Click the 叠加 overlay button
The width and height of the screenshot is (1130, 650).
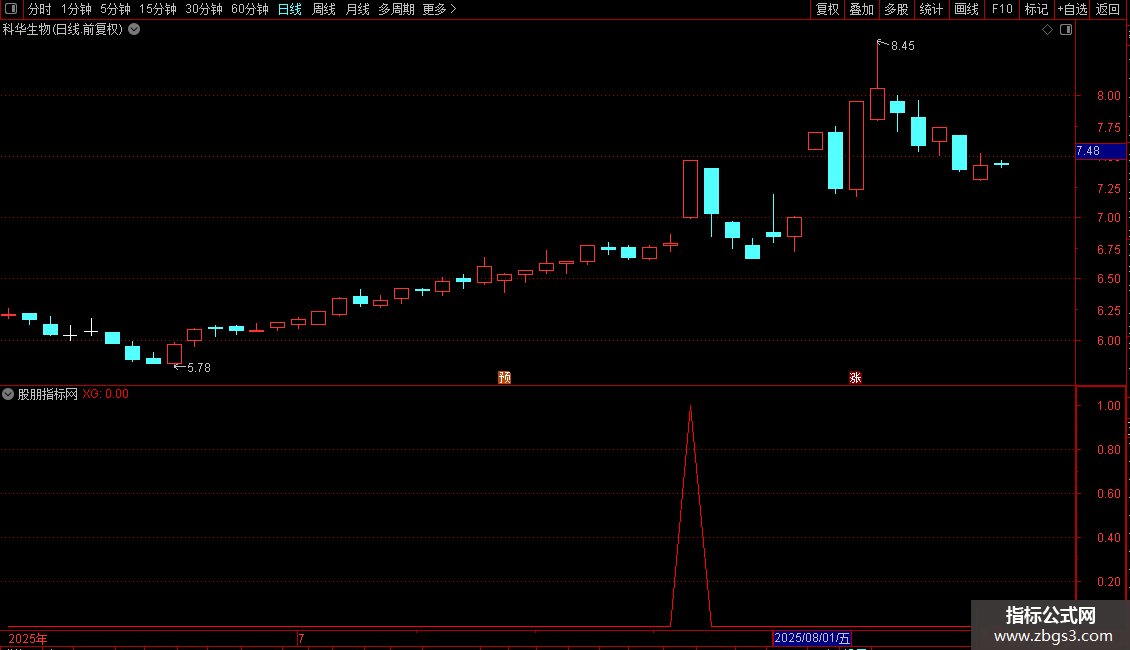pos(861,9)
